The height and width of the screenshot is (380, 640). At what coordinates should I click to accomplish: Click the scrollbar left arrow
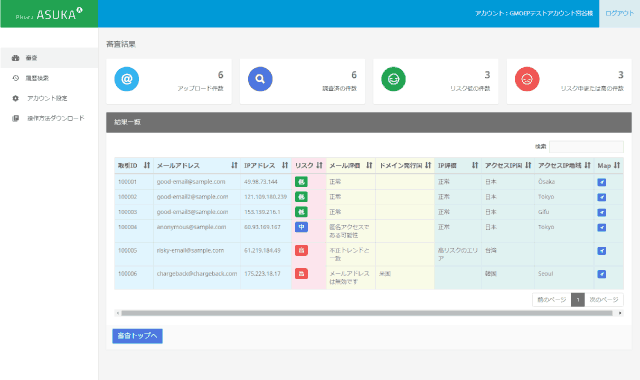coord(118,313)
